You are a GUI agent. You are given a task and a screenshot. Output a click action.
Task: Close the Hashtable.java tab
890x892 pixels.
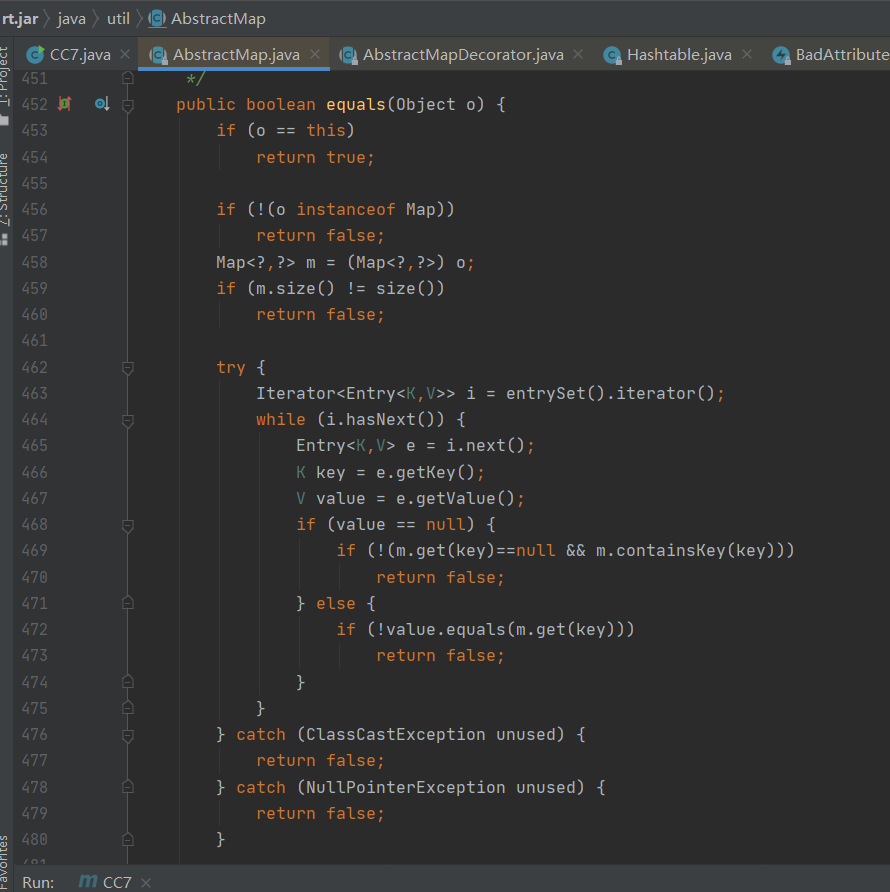coord(747,55)
